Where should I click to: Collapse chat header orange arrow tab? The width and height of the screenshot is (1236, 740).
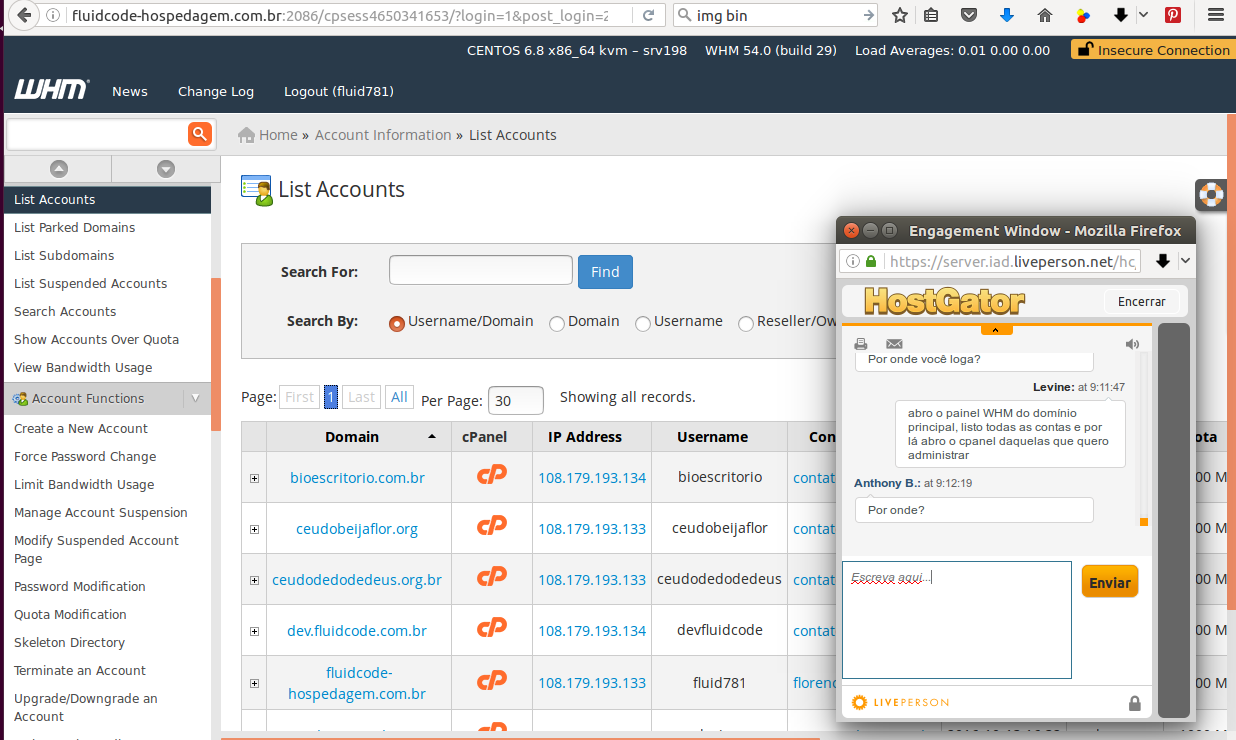(997, 329)
